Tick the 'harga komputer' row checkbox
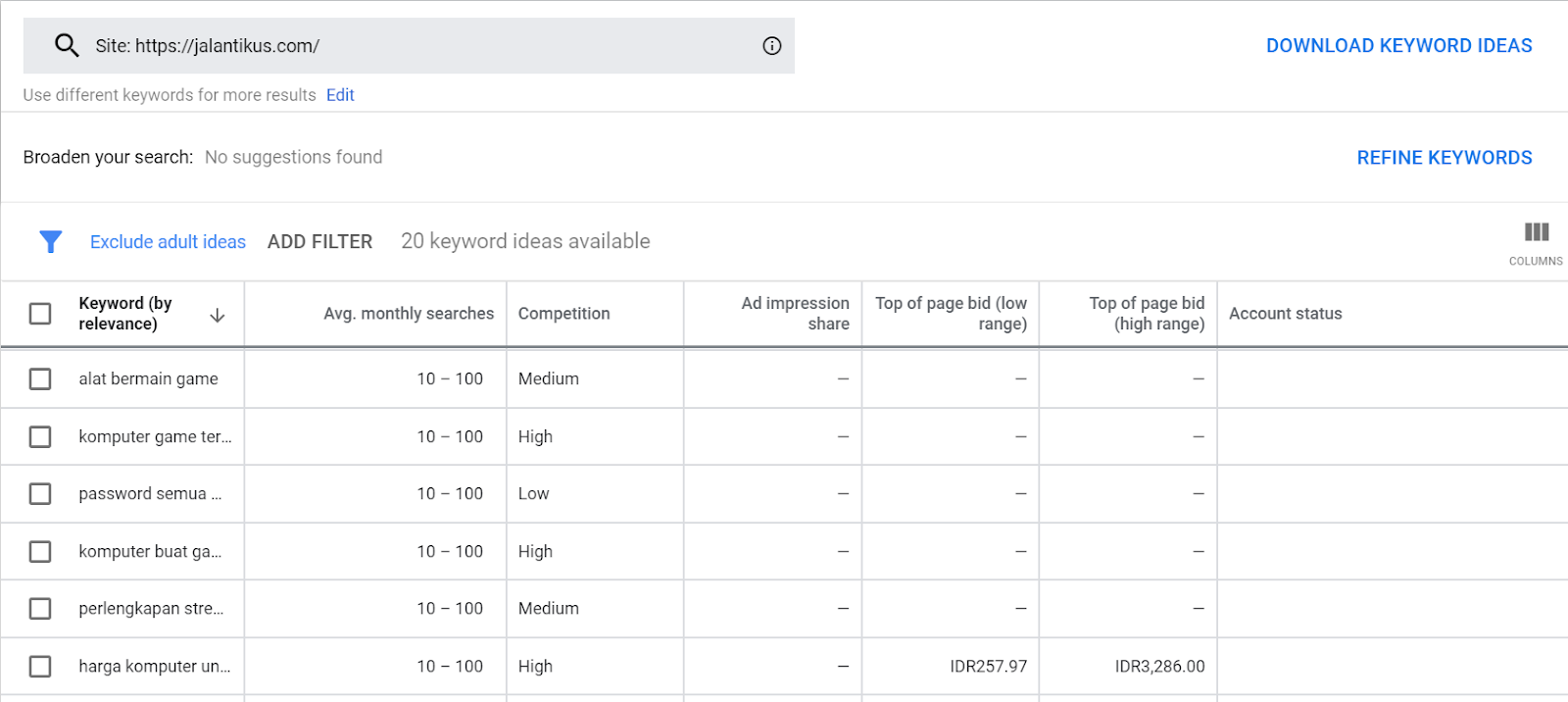1568x702 pixels. coord(40,666)
